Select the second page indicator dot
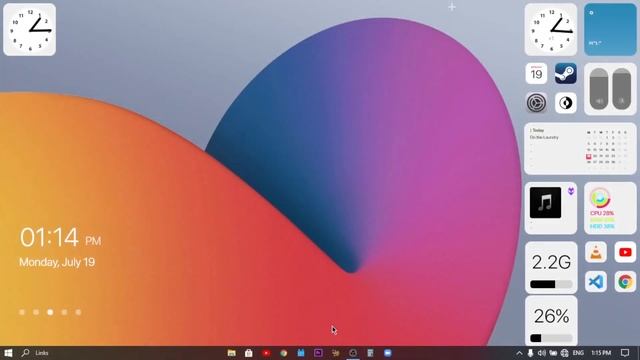The image size is (640, 360). coord(36,312)
